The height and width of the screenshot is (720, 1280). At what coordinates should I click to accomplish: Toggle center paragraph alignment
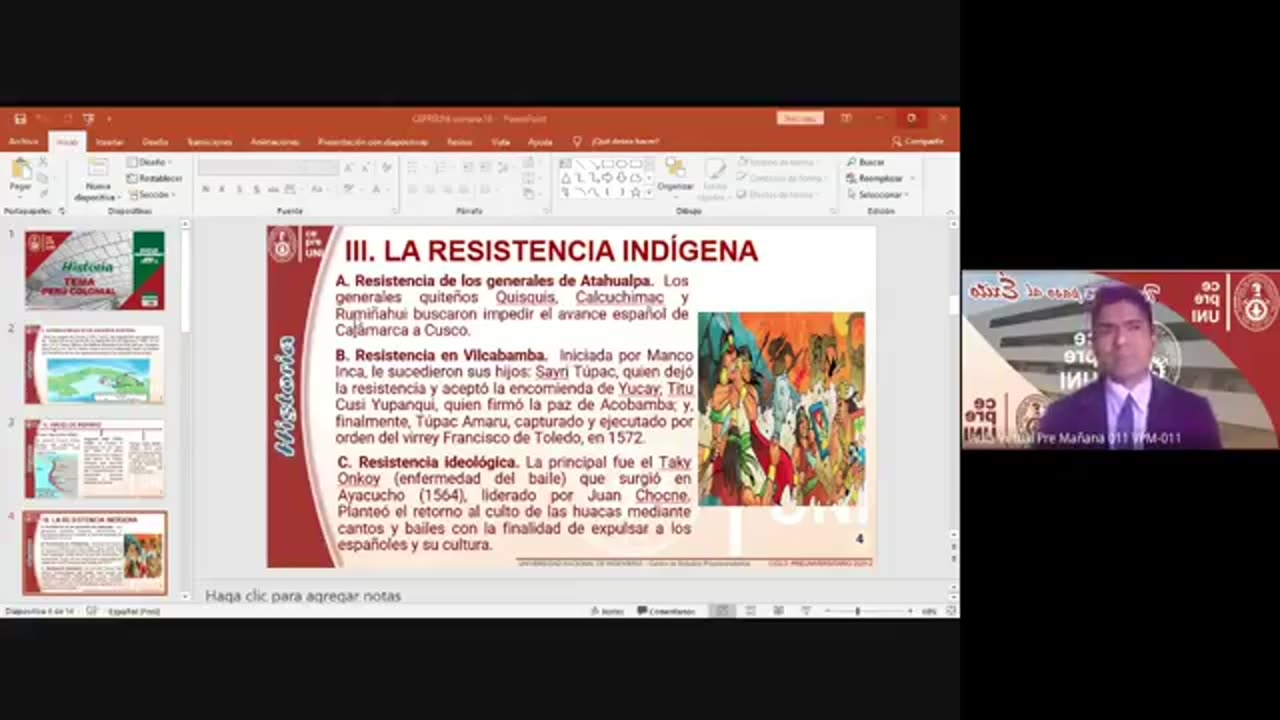[x=429, y=189]
